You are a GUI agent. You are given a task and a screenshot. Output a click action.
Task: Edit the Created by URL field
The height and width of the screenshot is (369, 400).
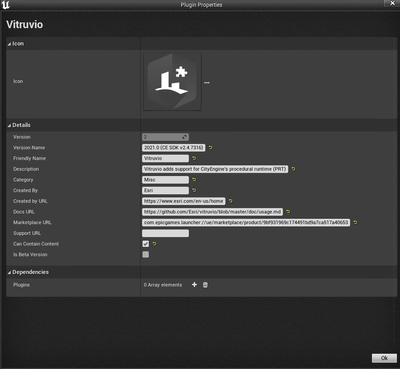184,201
